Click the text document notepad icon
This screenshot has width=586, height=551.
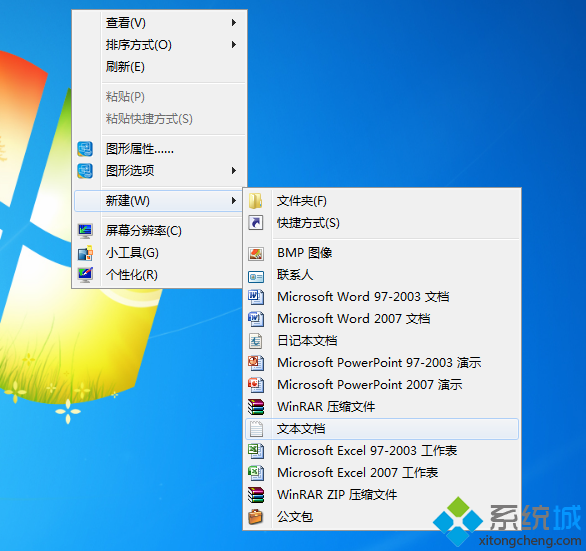(256, 429)
